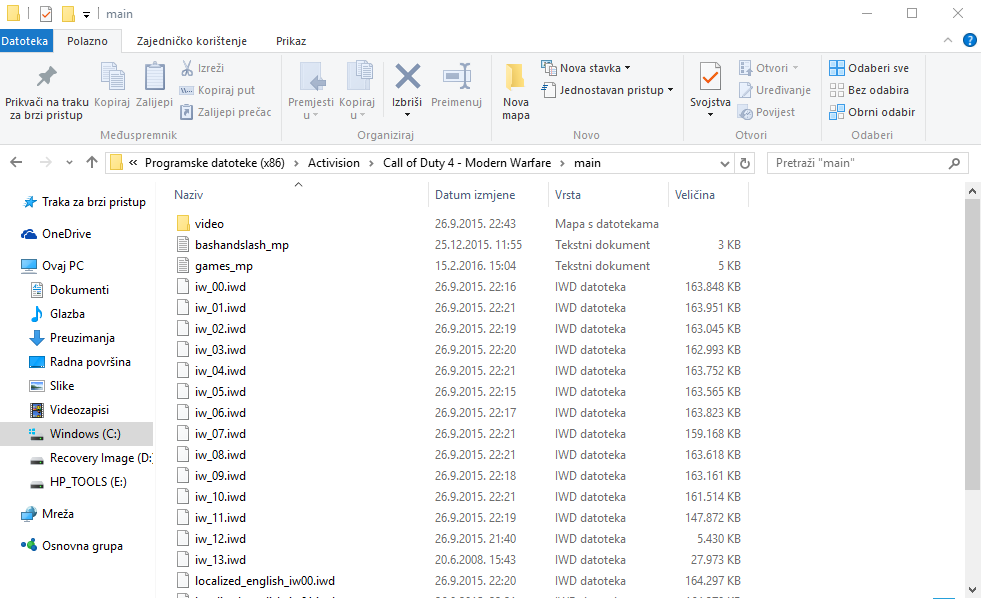This screenshot has height=599, width=981.
Task: Click Obrni odabir invert selection
Action: (872, 112)
